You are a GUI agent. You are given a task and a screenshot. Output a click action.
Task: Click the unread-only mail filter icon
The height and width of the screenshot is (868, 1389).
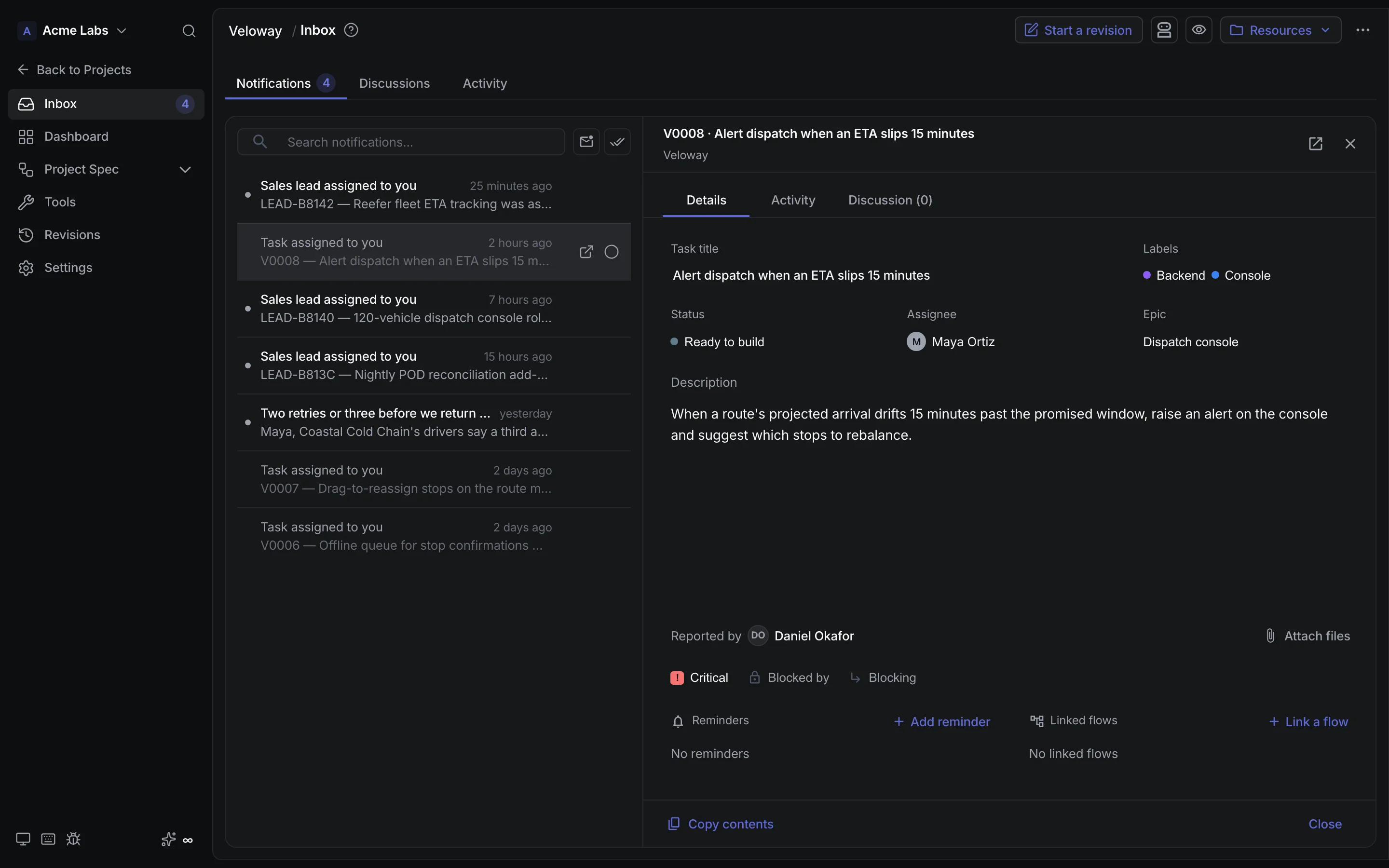586,142
